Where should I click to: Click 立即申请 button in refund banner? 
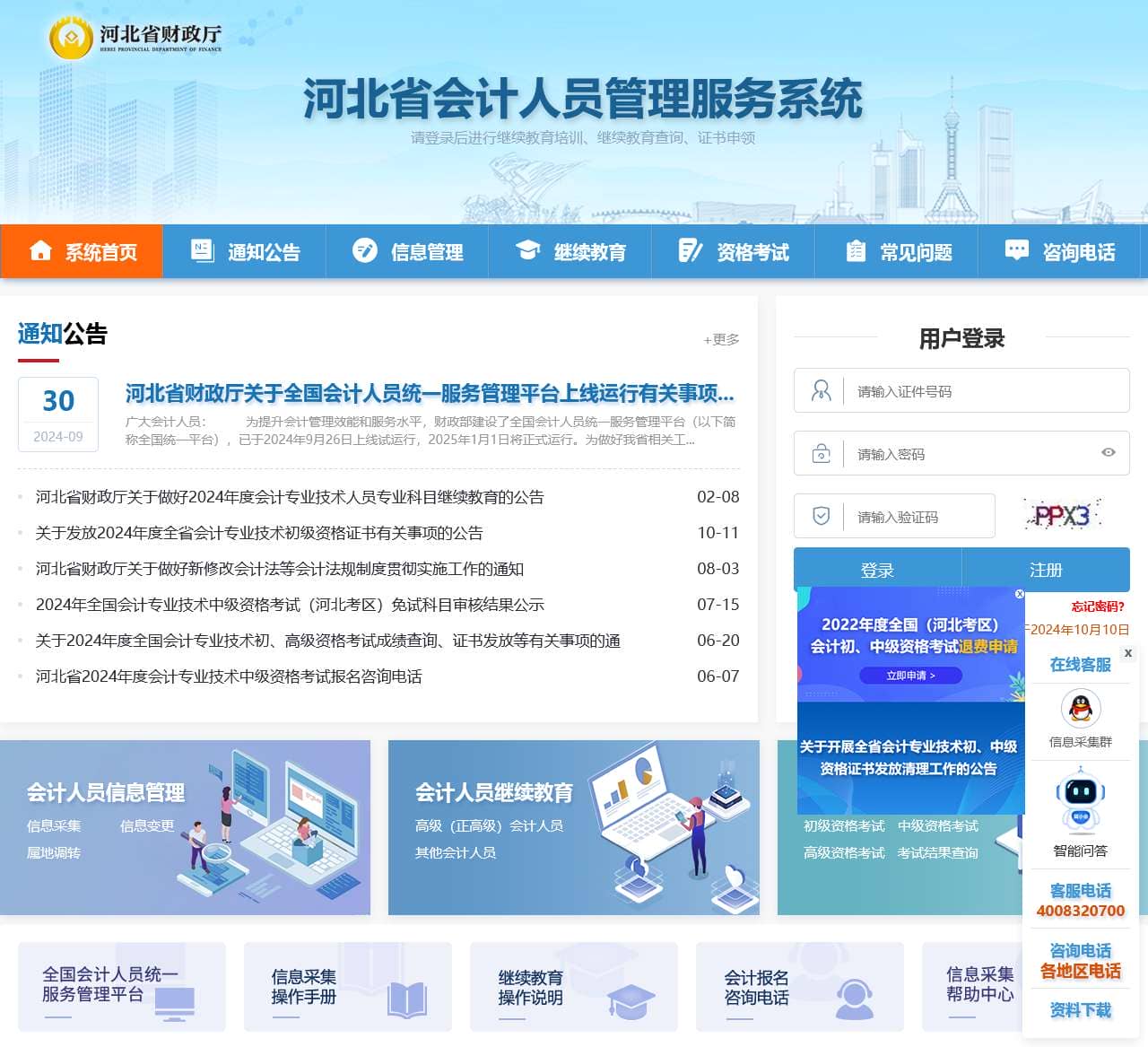click(x=910, y=676)
